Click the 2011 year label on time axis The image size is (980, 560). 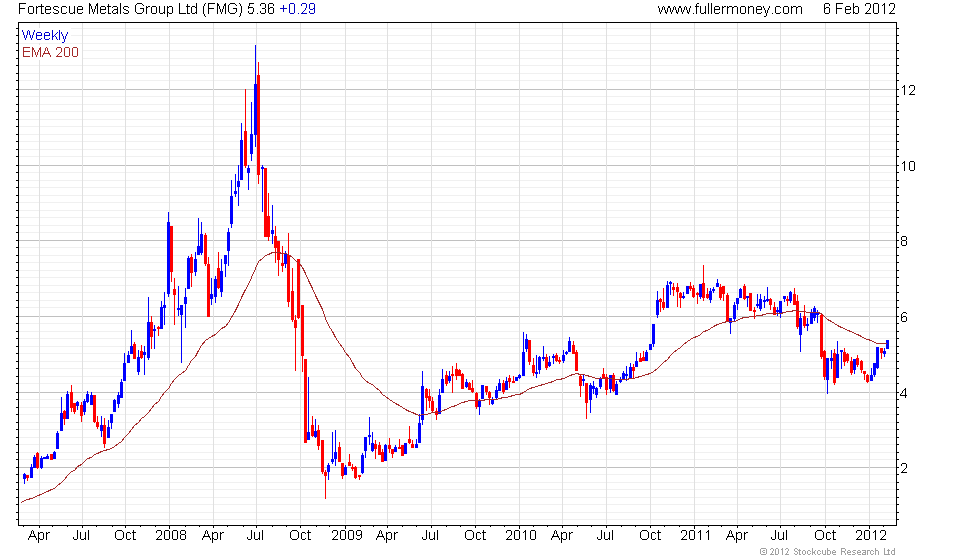point(696,536)
